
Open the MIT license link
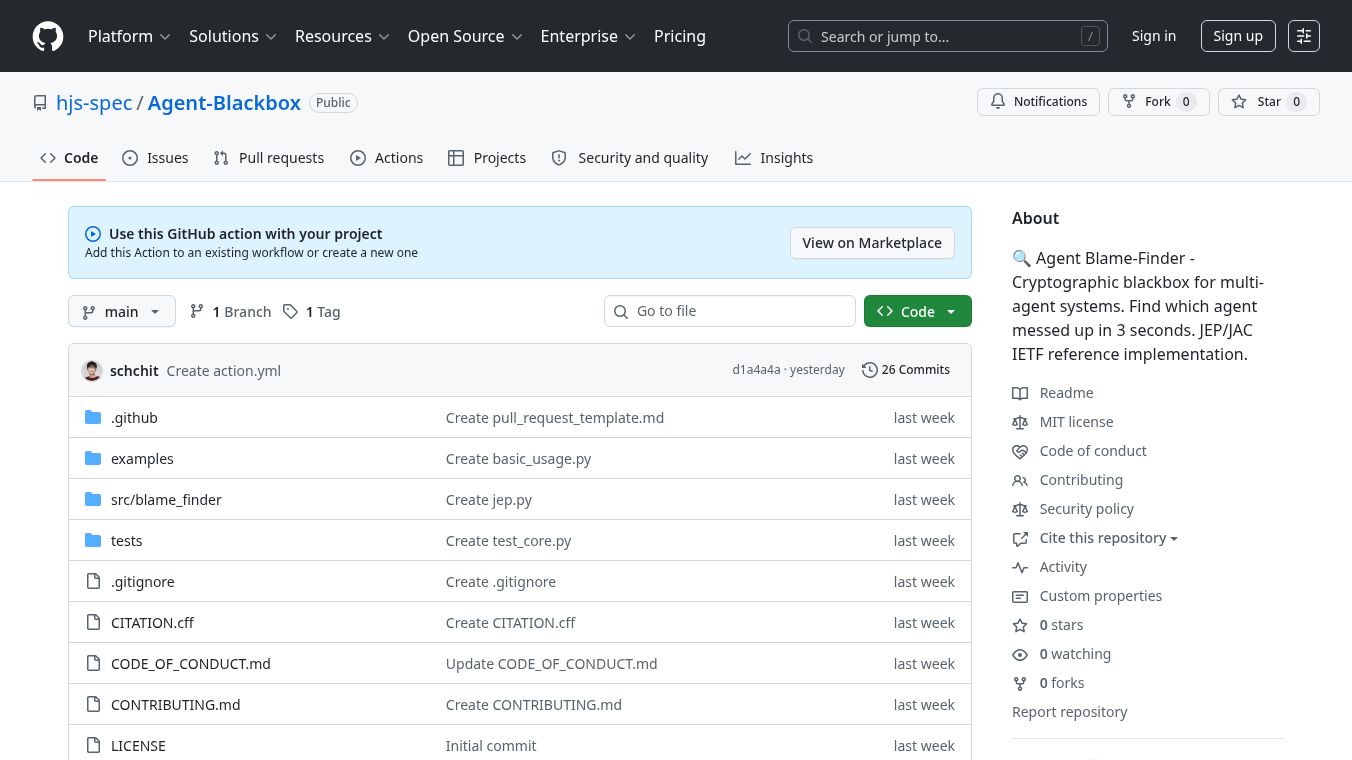pos(1076,422)
